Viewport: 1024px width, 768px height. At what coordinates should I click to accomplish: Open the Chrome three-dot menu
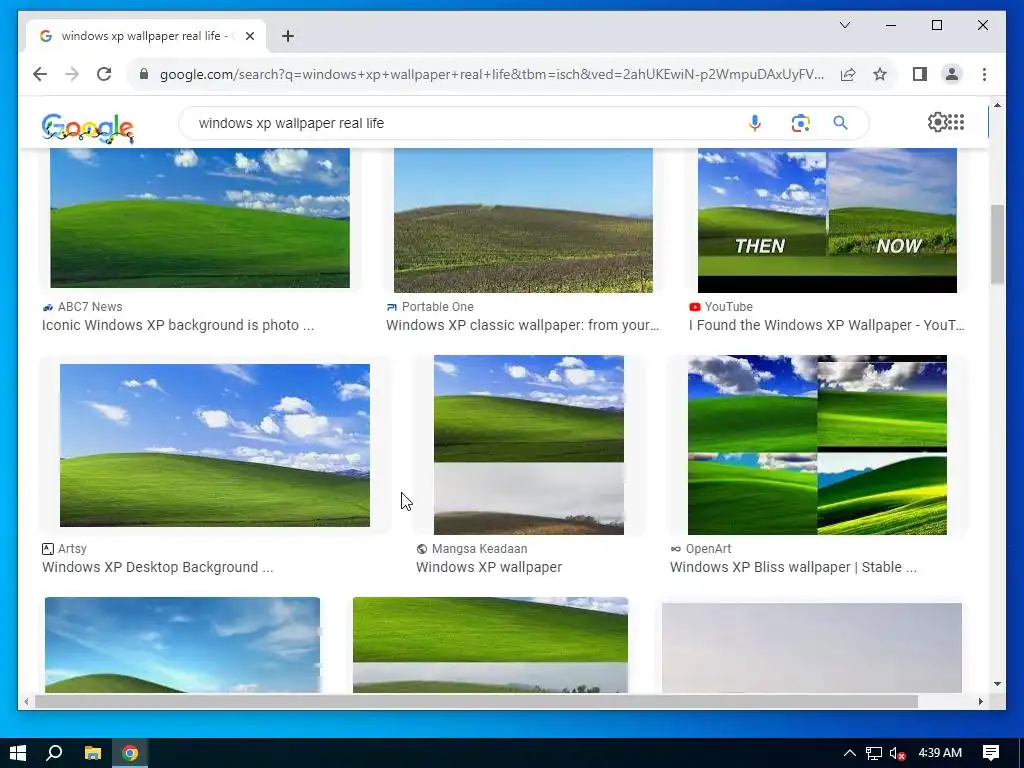click(x=984, y=74)
